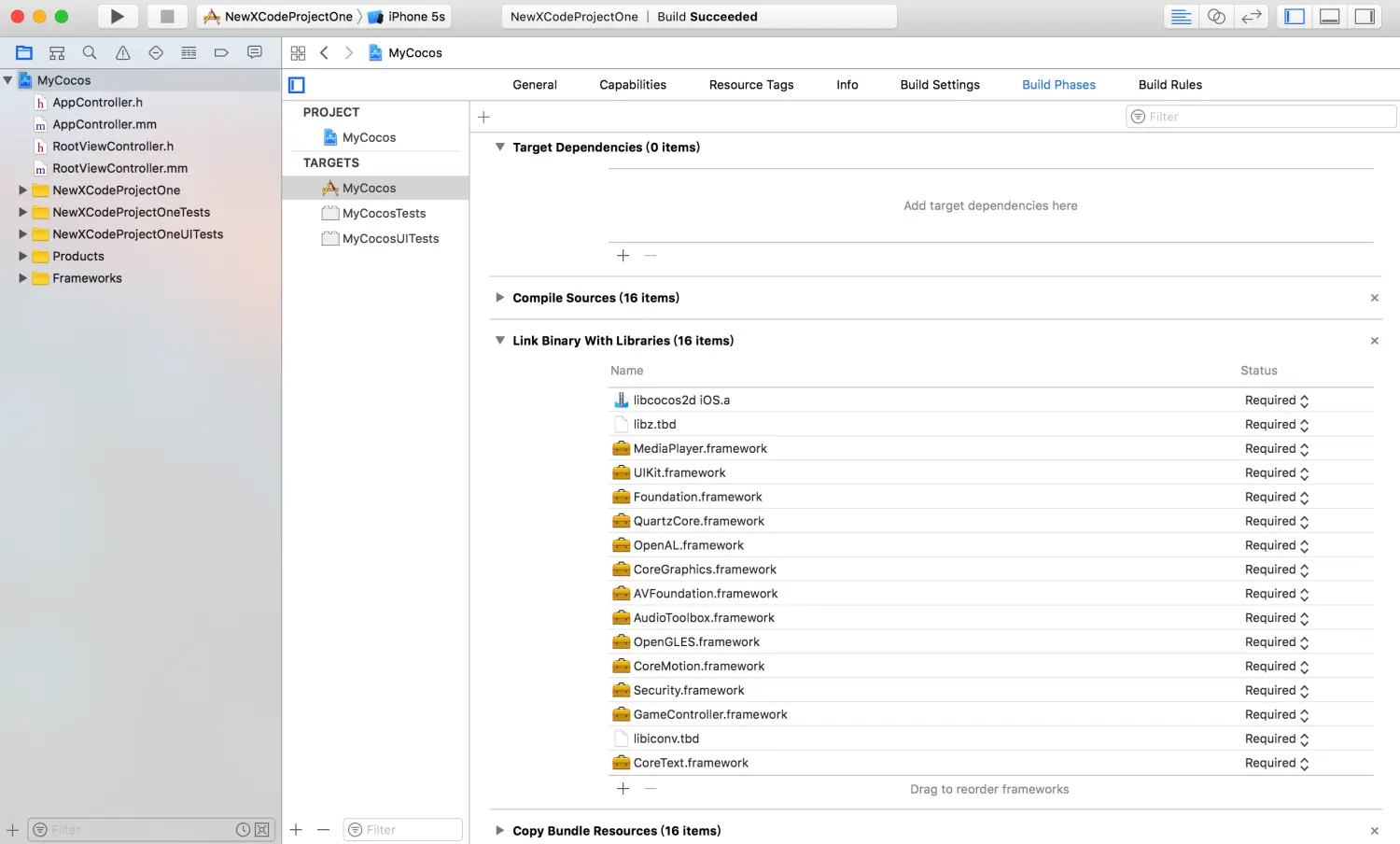Expand the Frameworks folder

point(22,278)
